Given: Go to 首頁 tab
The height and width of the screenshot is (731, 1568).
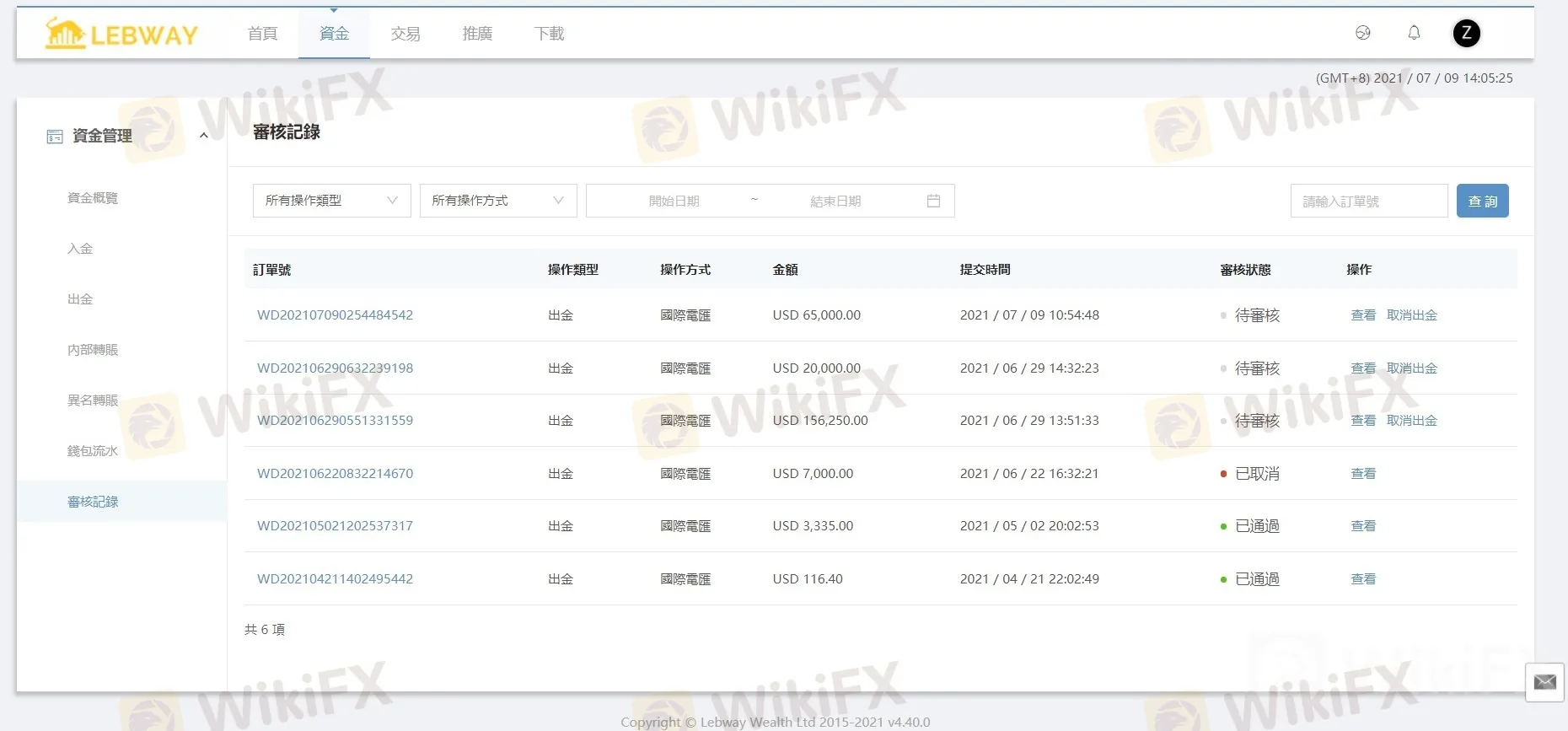Looking at the screenshot, I should click(262, 34).
